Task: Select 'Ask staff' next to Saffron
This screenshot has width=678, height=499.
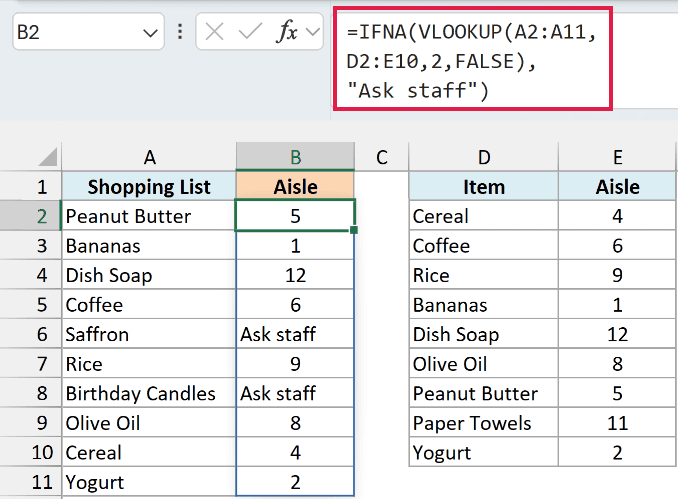Action: (x=295, y=334)
